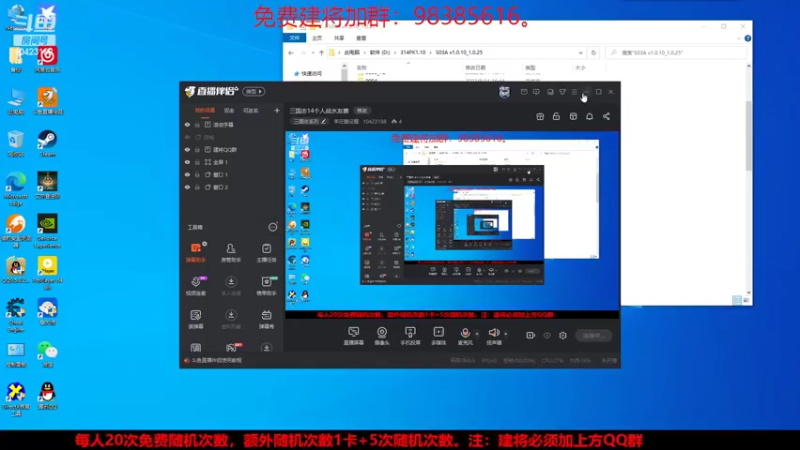Open 主页 tab in File Explorer
This screenshot has width=800, height=450.
pyautogui.click(x=317, y=38)
